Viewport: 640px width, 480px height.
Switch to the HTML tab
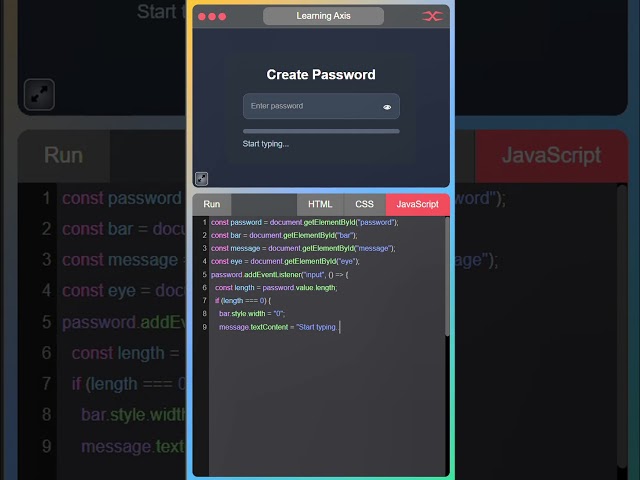(x=320, y=204)
